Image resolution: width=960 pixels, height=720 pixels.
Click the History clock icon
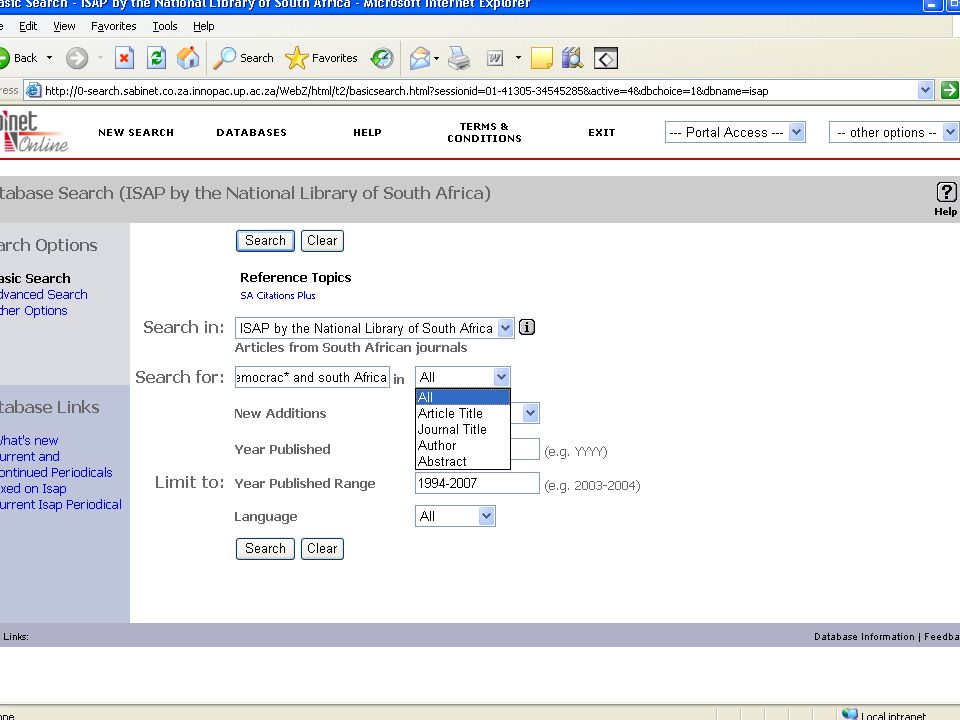[382, 58]
